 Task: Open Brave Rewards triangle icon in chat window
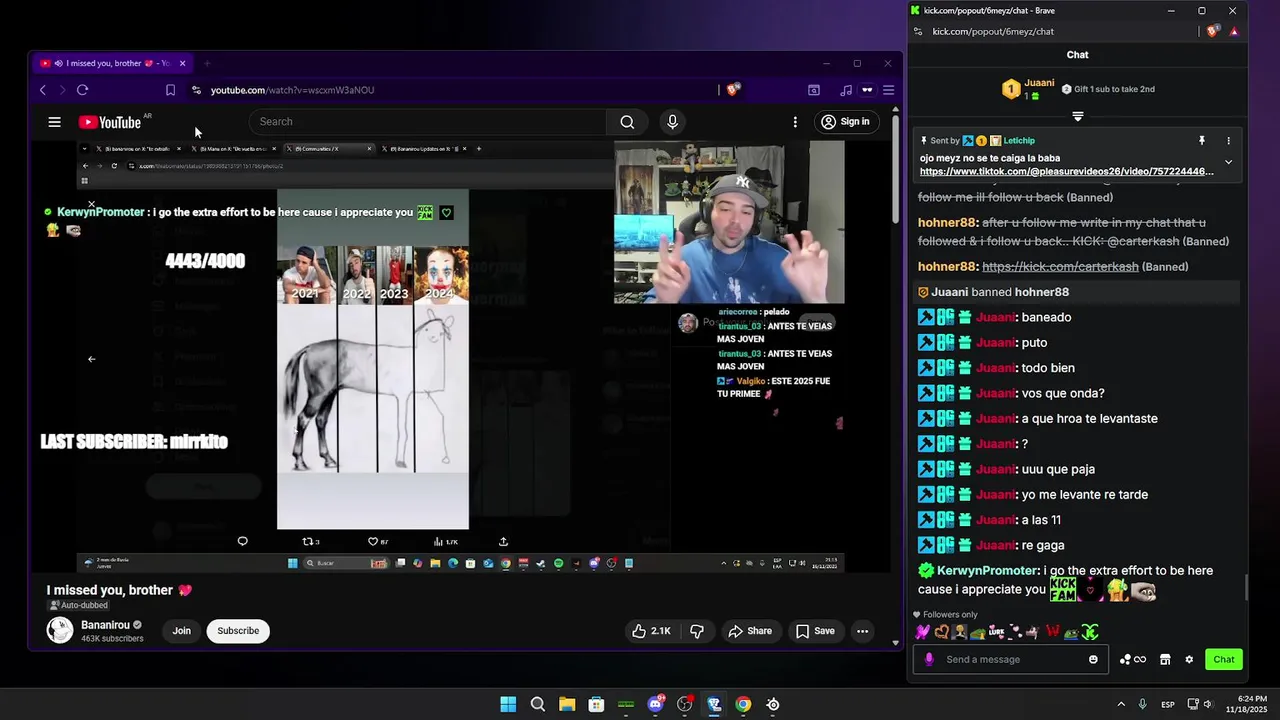1234,31
